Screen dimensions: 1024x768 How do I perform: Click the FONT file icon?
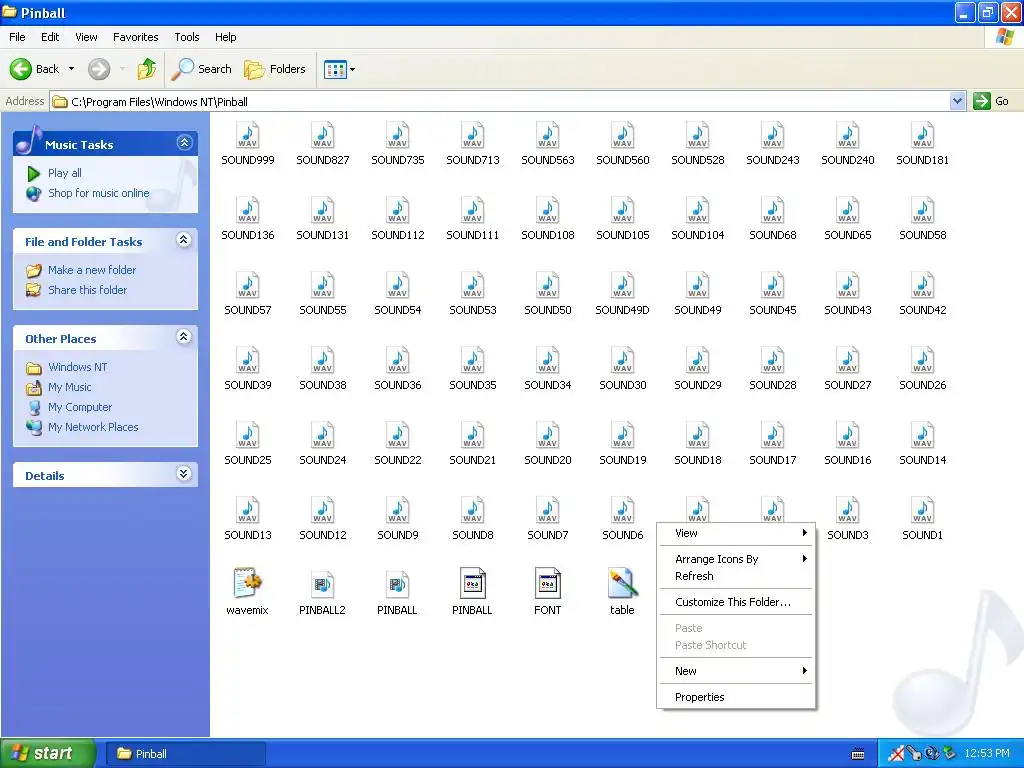547,583
